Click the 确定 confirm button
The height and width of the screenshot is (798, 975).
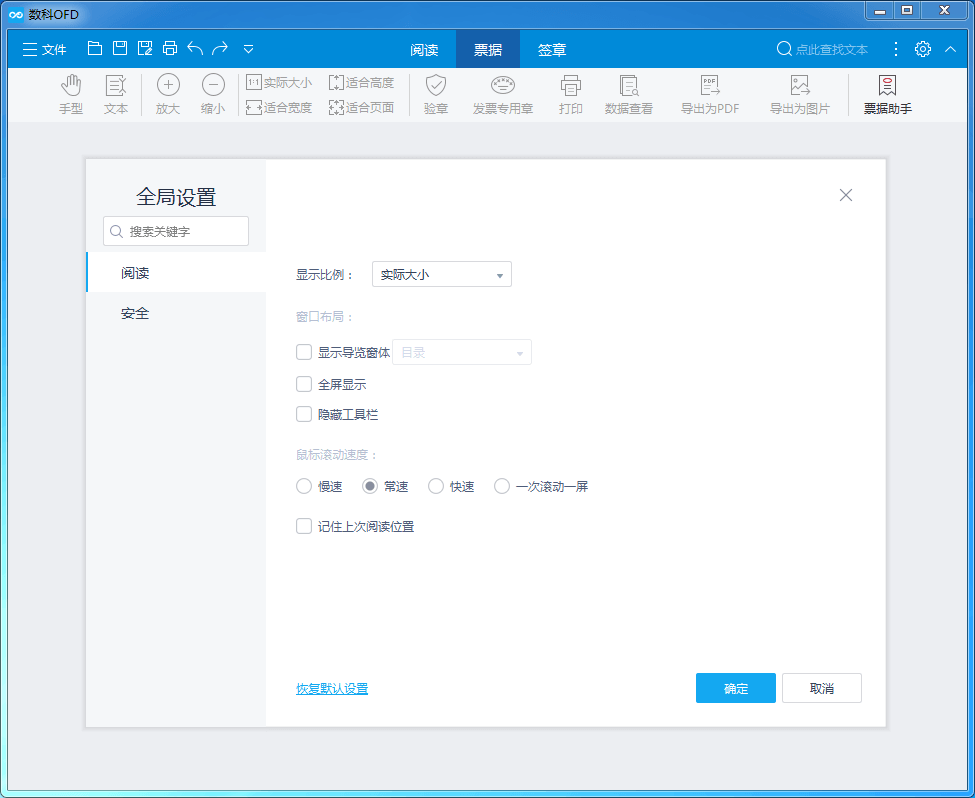pos(735,688)
